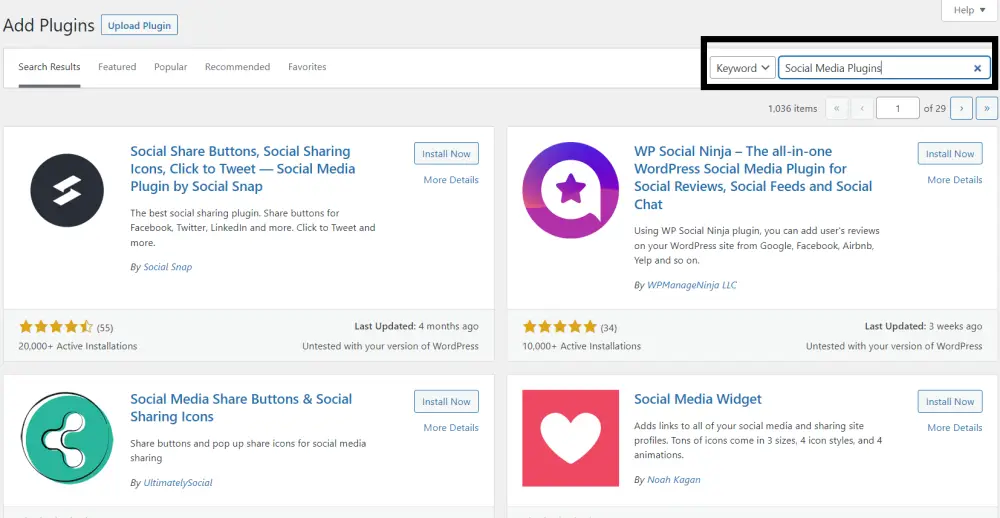Install Social Media Share Buttons plugin
This screenshot has height=518, width=1000.
(x=446, y=402)
